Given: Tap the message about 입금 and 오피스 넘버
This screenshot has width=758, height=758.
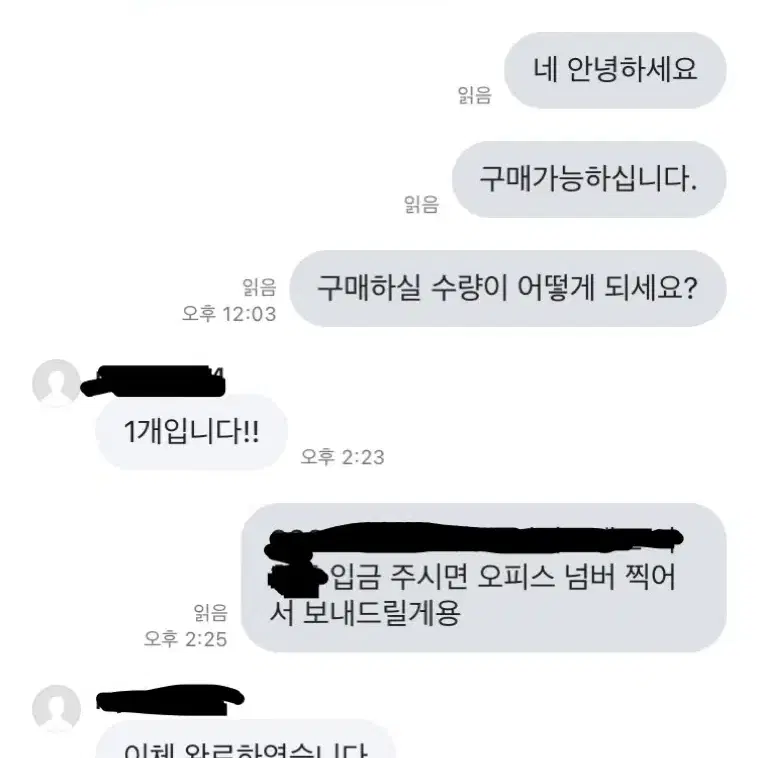Looking at the screenshot, I should pyautogui.click(x=483, y=578).
